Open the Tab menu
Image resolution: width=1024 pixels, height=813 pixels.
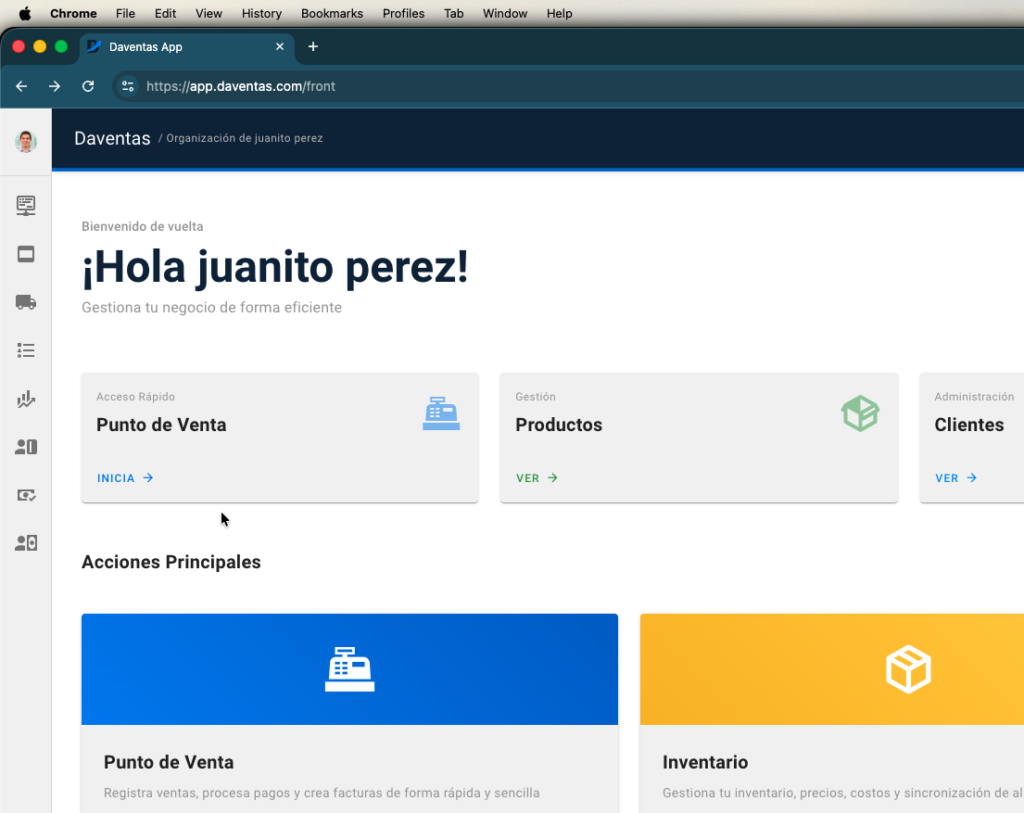pos(454,13)
